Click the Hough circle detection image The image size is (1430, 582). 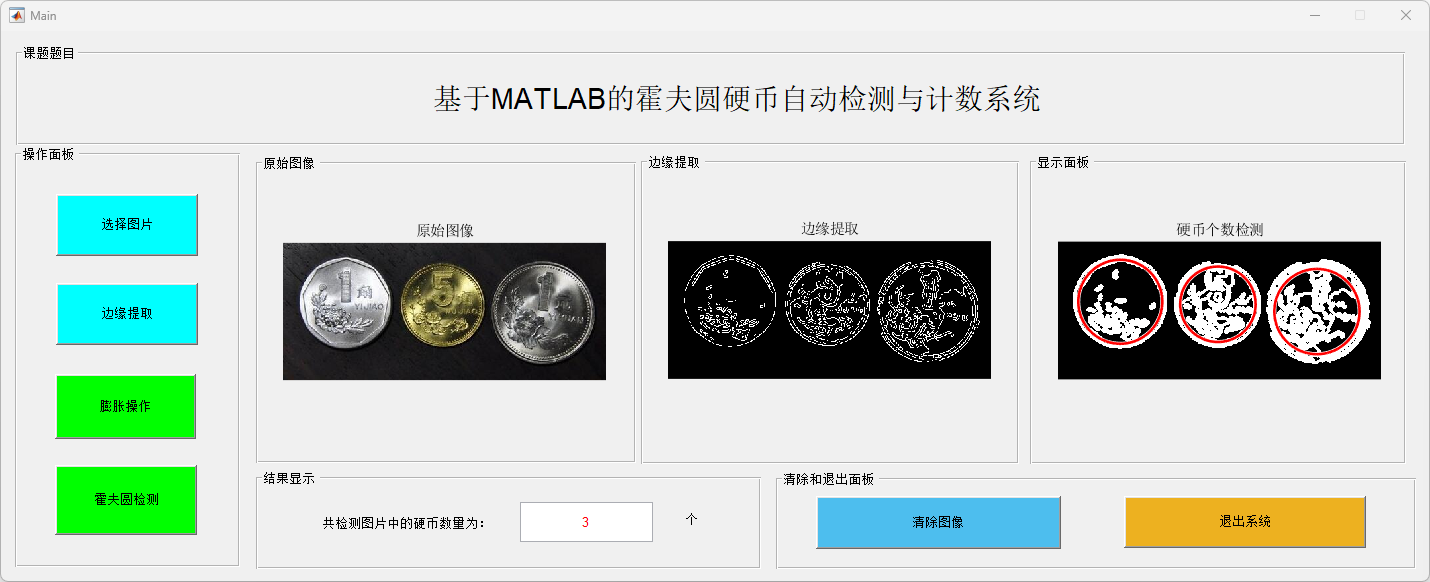tap(1219, 310)
